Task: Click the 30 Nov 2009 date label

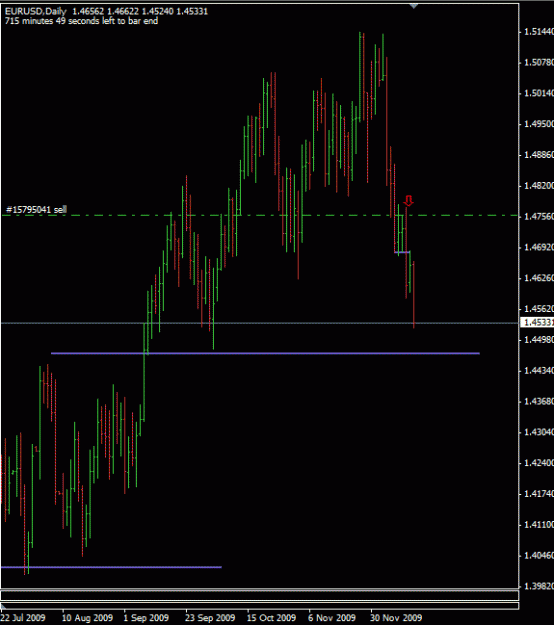Action: 396,617
